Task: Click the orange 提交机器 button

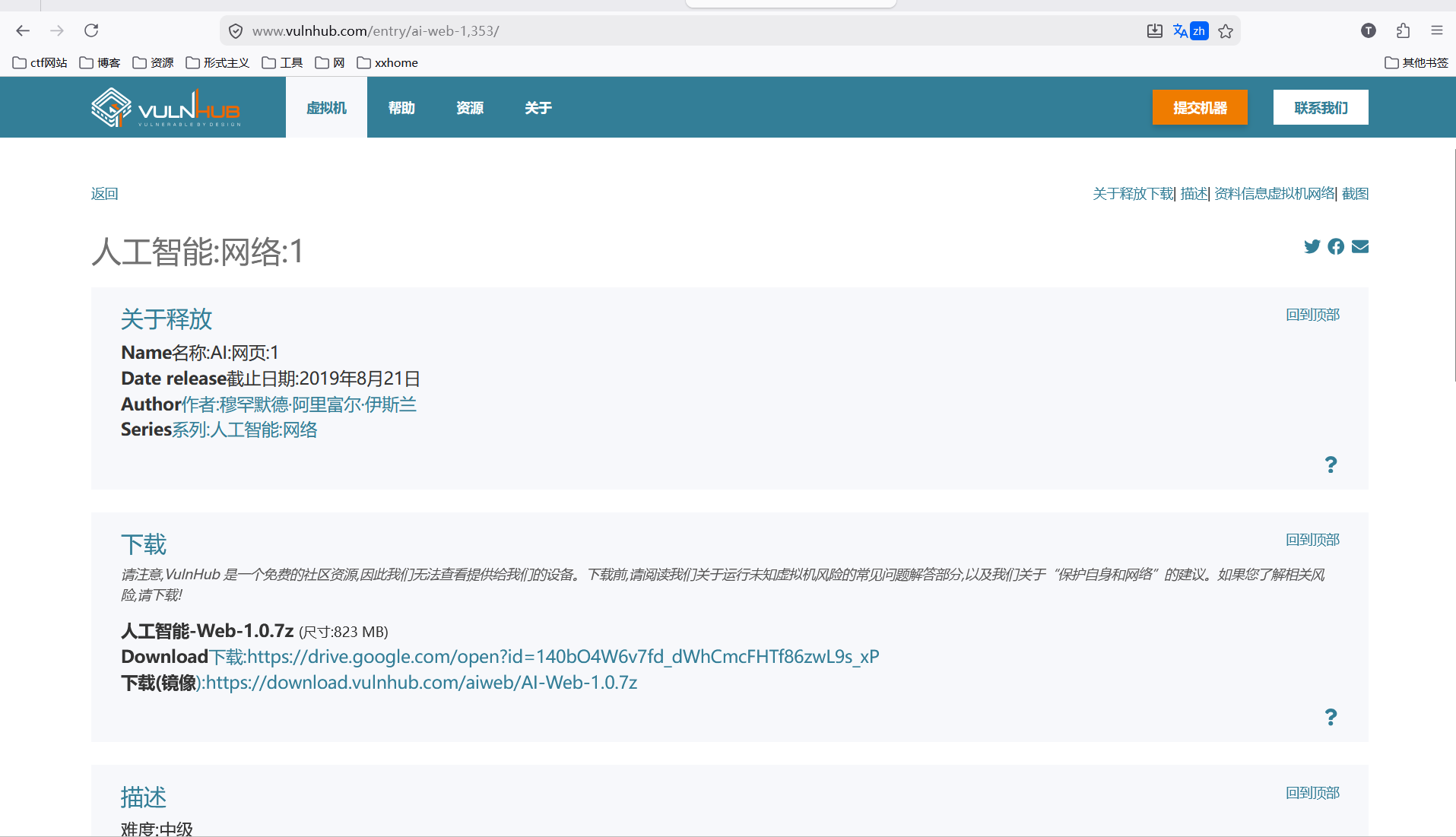Action: click(x=1200, y=107)
